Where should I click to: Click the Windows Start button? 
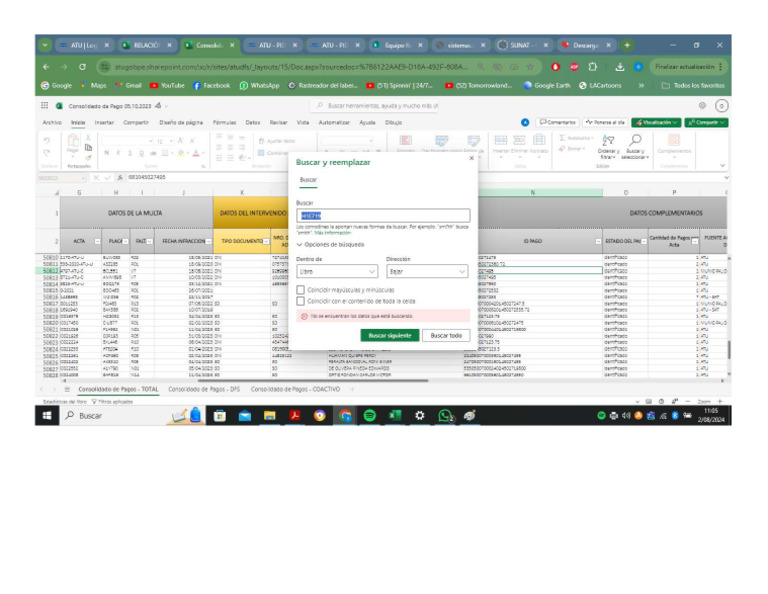(x=47, y=416)
